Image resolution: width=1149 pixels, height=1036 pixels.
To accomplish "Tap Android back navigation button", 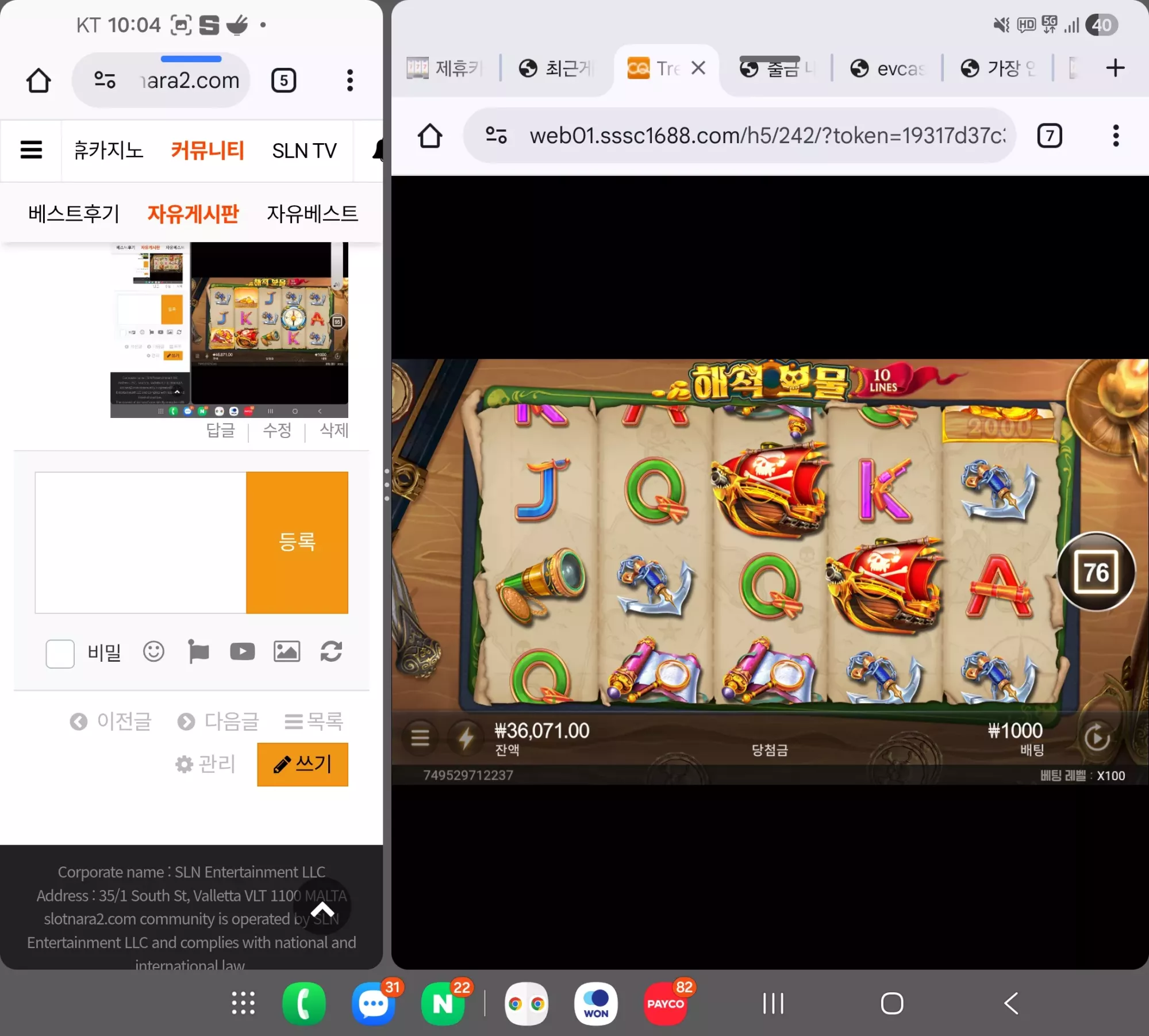I will pos(1011,1004).
